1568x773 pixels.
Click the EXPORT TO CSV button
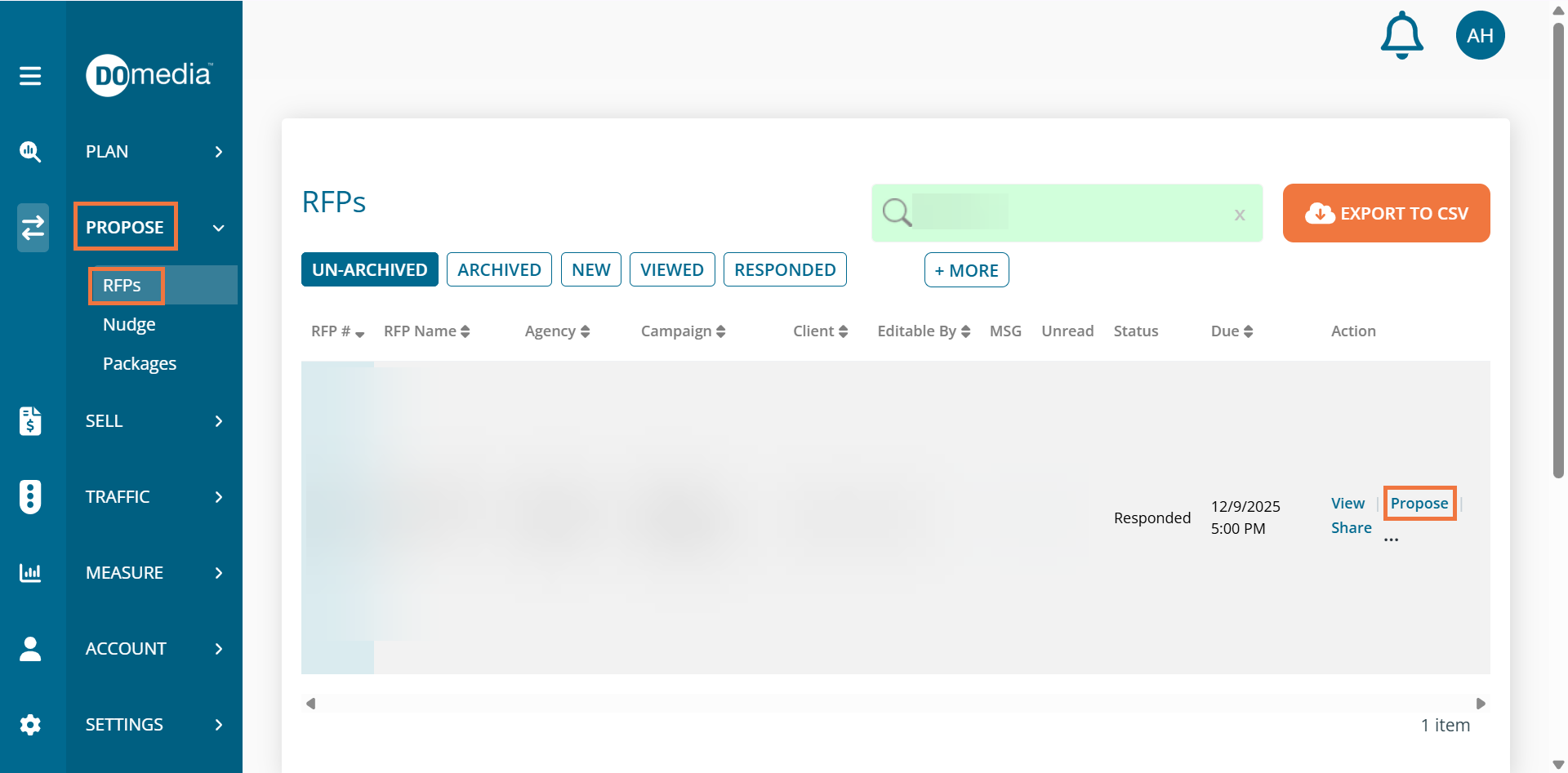tap(1386, 213)
